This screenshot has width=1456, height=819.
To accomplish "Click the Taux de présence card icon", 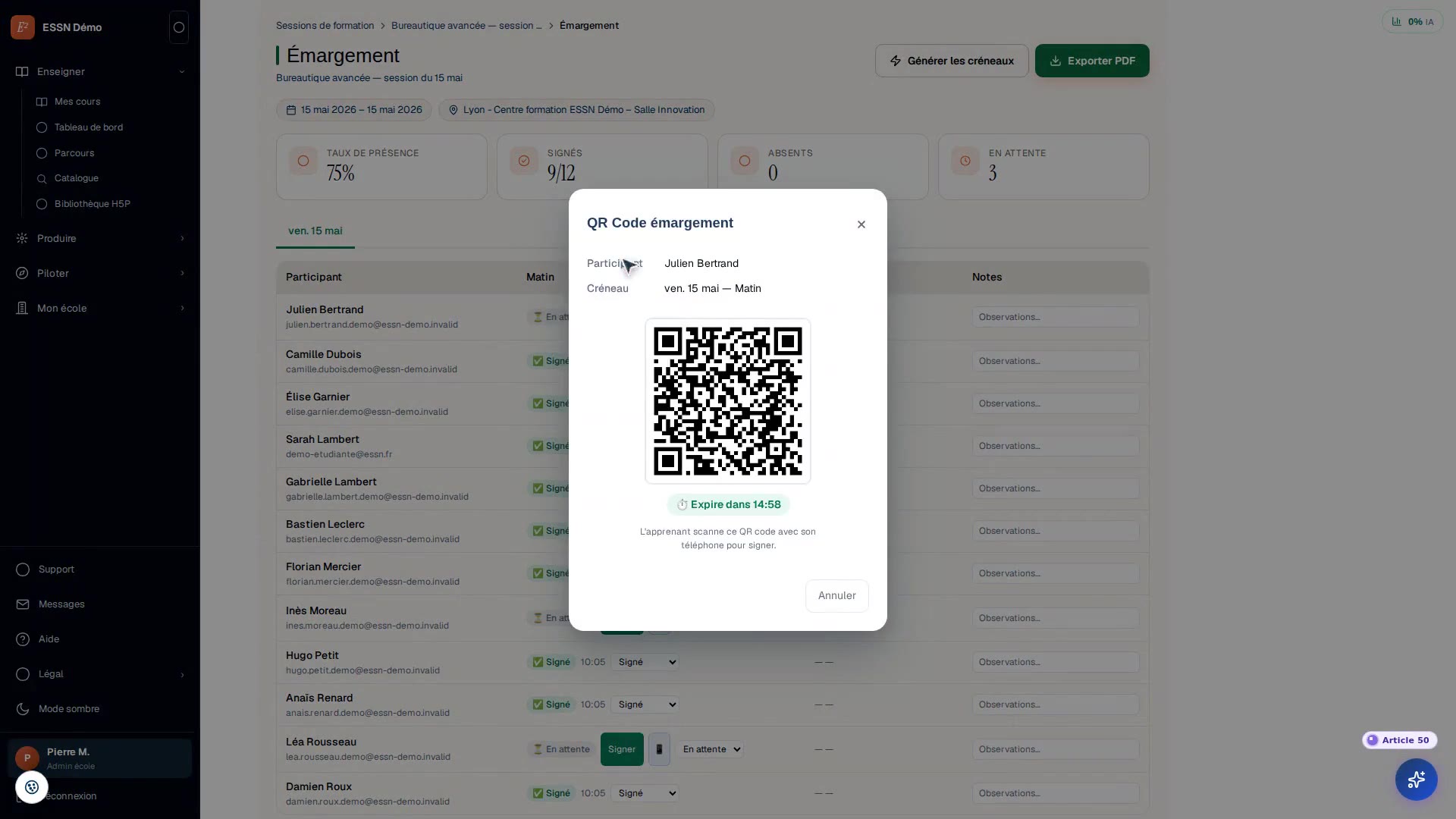I will [303, 161].
